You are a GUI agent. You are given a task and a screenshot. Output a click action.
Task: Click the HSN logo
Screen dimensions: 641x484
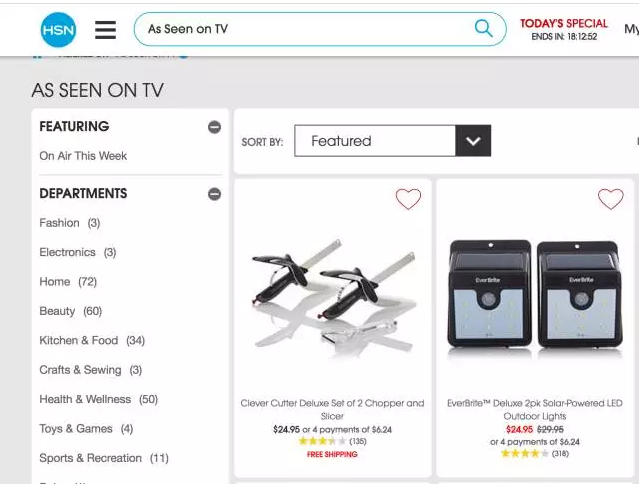click(x=58, y=29)
